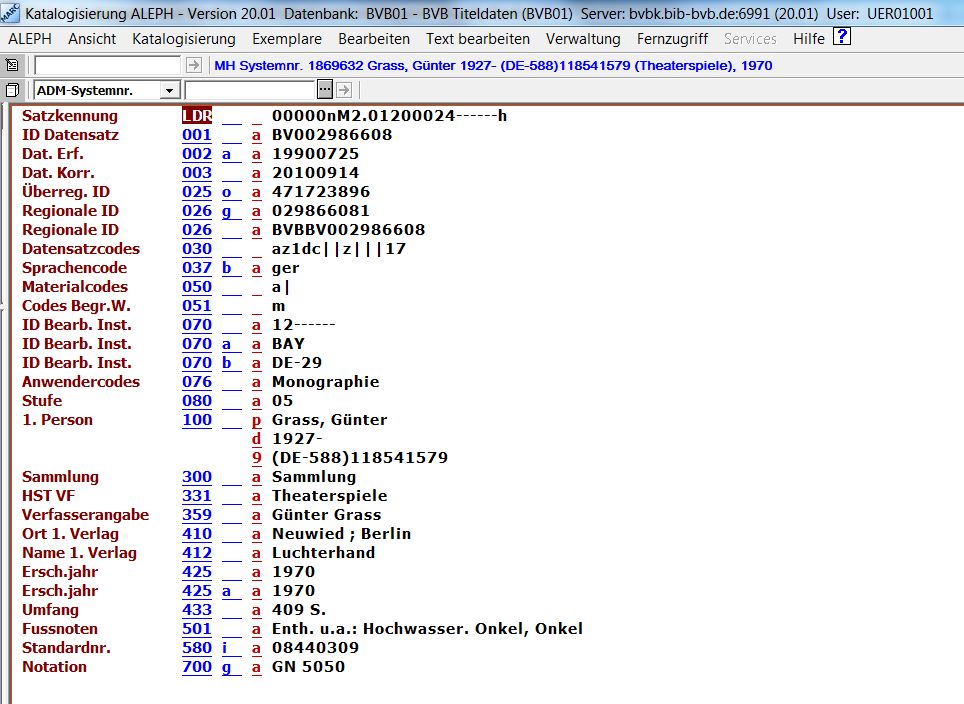Open the Text bearbeiten menu

tap(478, 39)
